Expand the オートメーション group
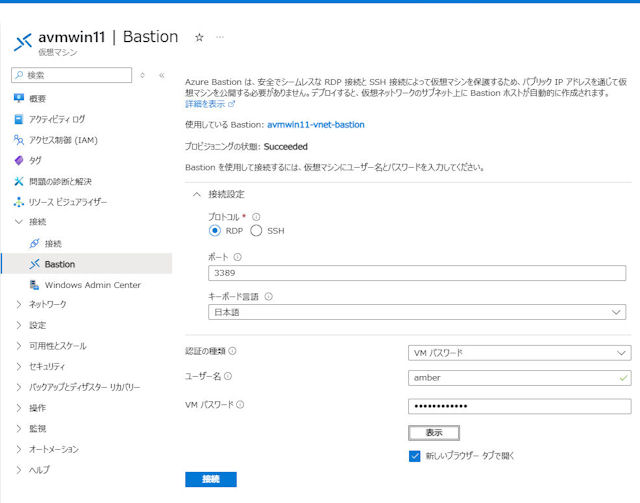This screenshot has width=640, height=503. point(19,449)
